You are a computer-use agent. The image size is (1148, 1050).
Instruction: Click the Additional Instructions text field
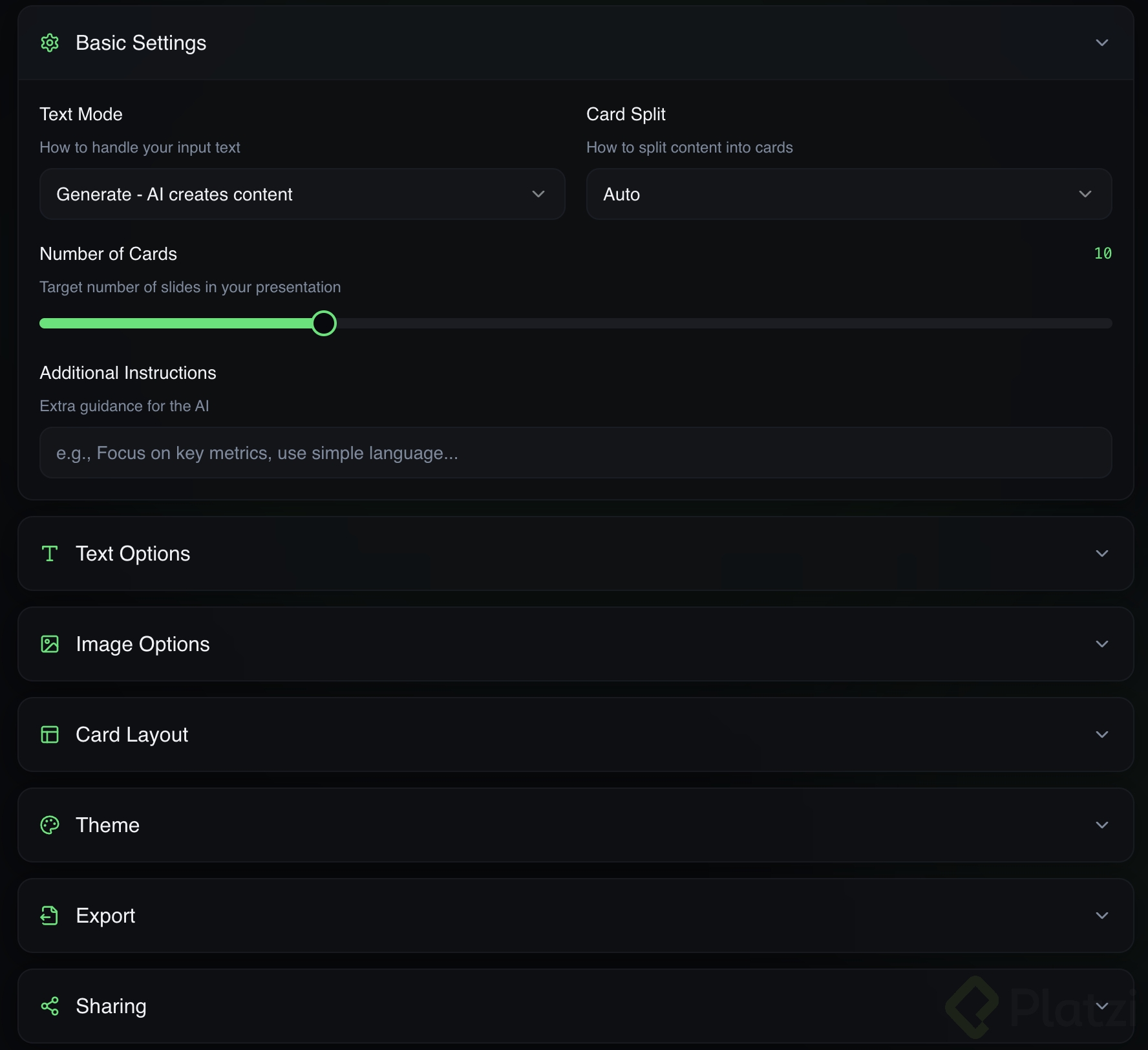[x=575, y=453]
